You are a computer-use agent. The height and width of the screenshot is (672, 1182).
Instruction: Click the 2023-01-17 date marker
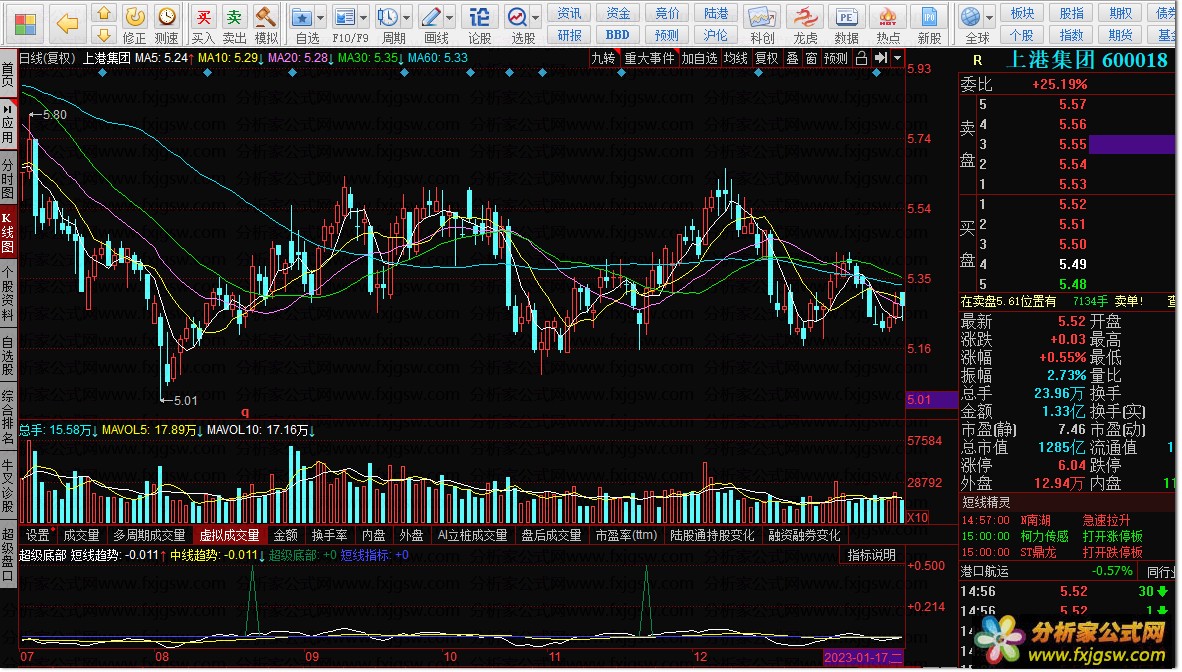point(863,657)
